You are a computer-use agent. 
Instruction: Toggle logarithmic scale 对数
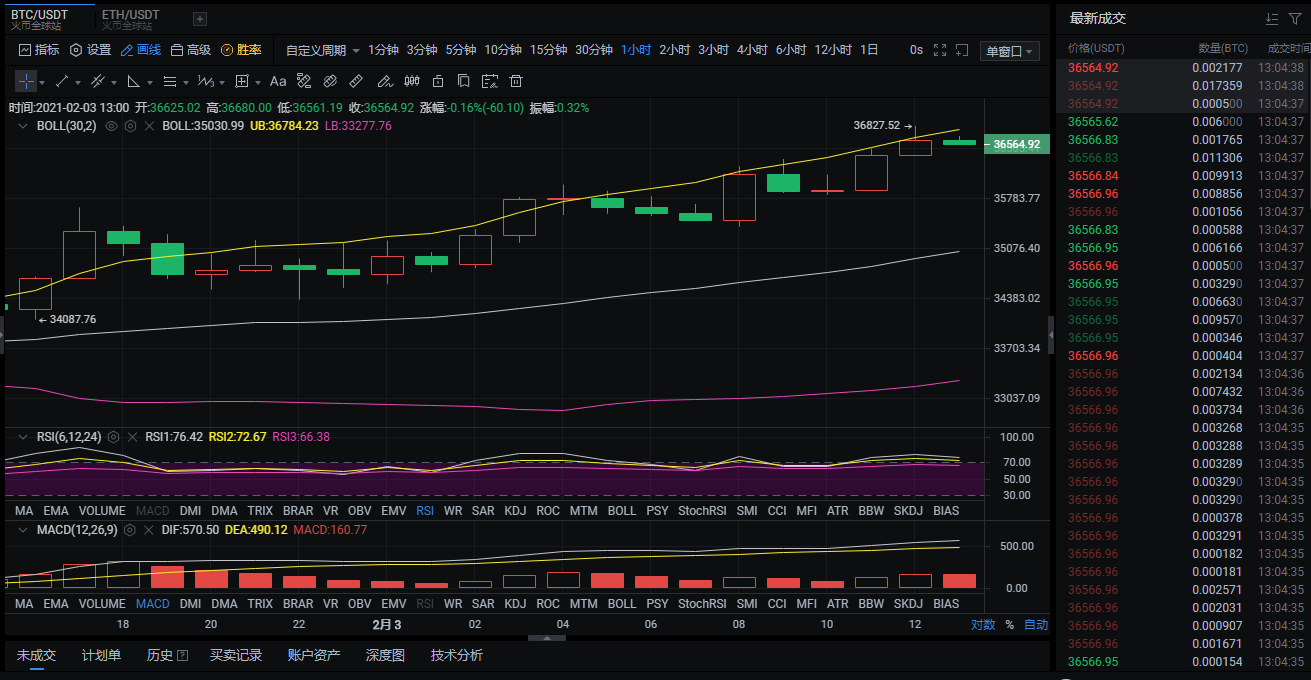[982, 625]
